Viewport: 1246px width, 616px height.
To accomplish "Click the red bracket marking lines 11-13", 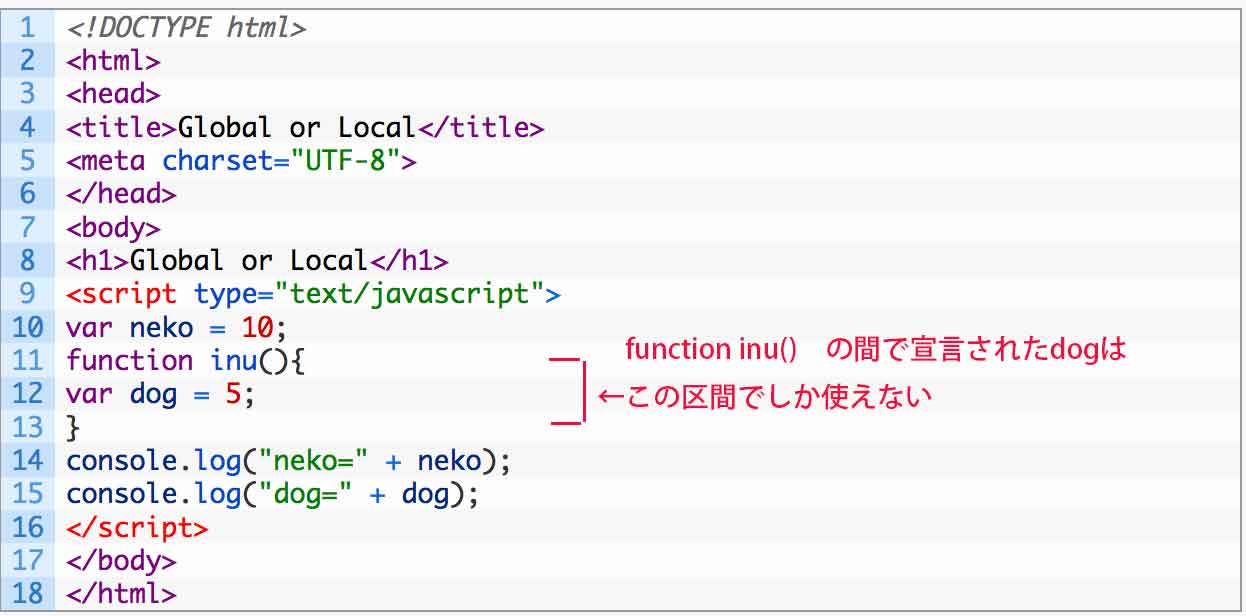I will 567,390.
